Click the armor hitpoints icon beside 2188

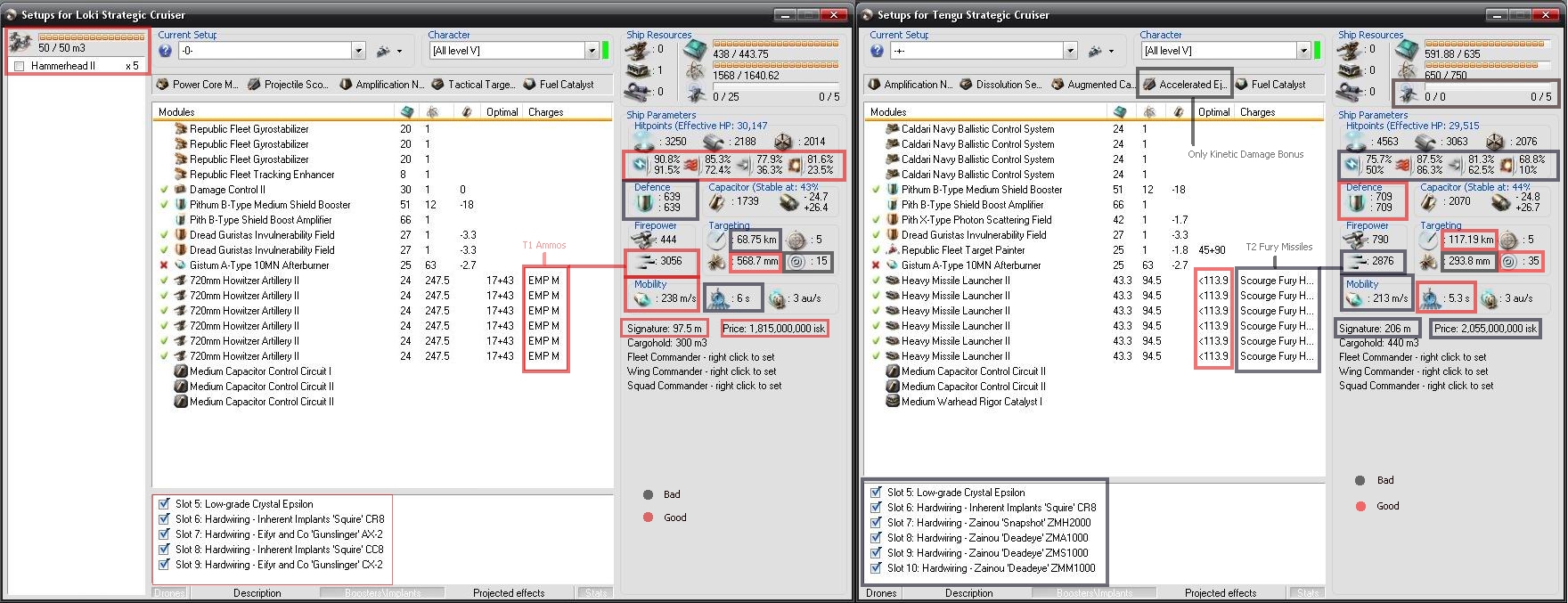(x=714, y=141)
